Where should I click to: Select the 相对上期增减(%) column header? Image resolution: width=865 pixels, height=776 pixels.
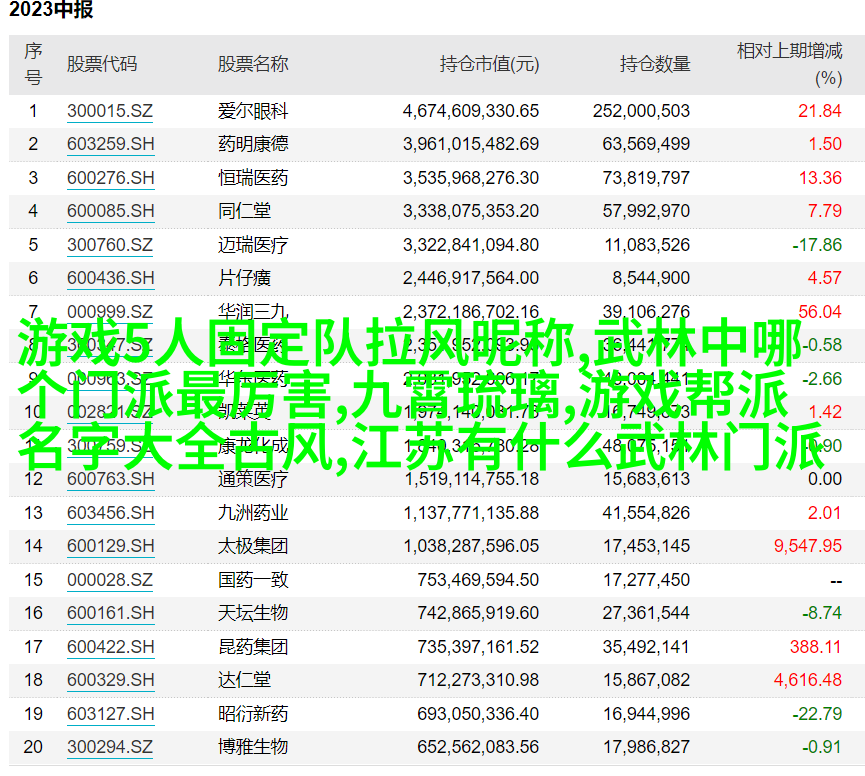(x=789, y=65)
